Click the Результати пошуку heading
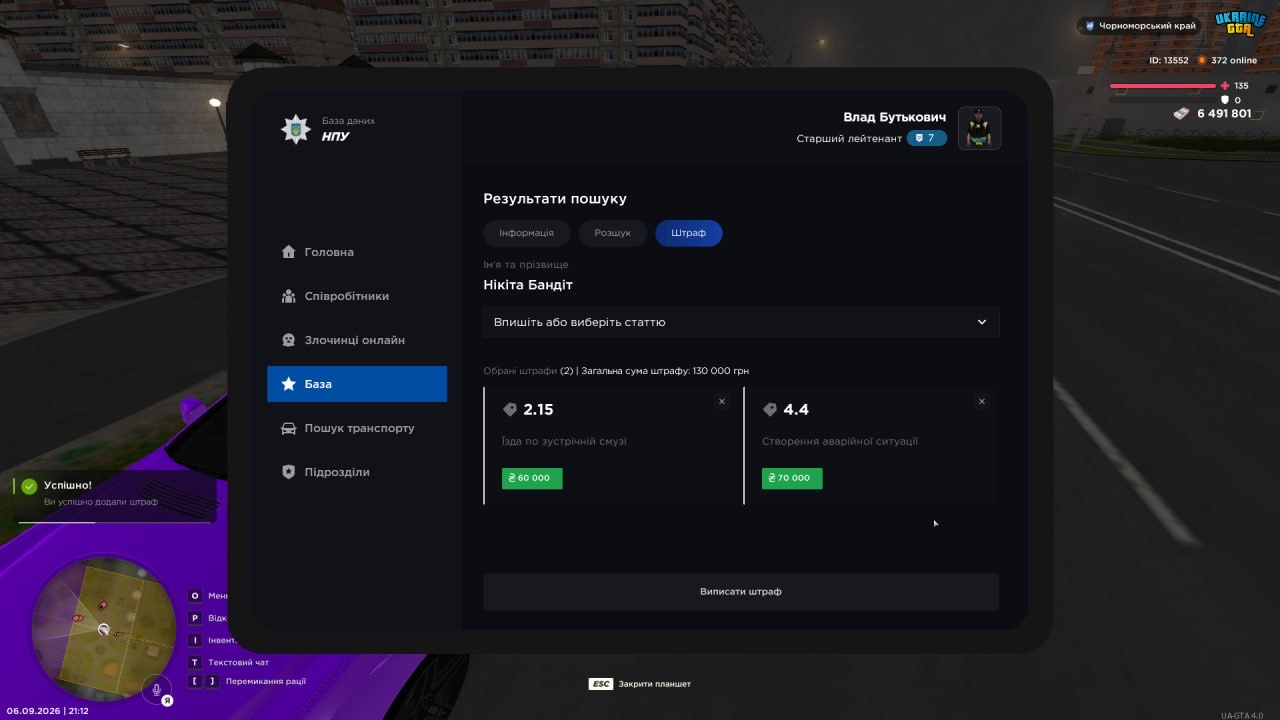Image resolution: width=1280 pixels, height=720 pixels. pos(555,199)
